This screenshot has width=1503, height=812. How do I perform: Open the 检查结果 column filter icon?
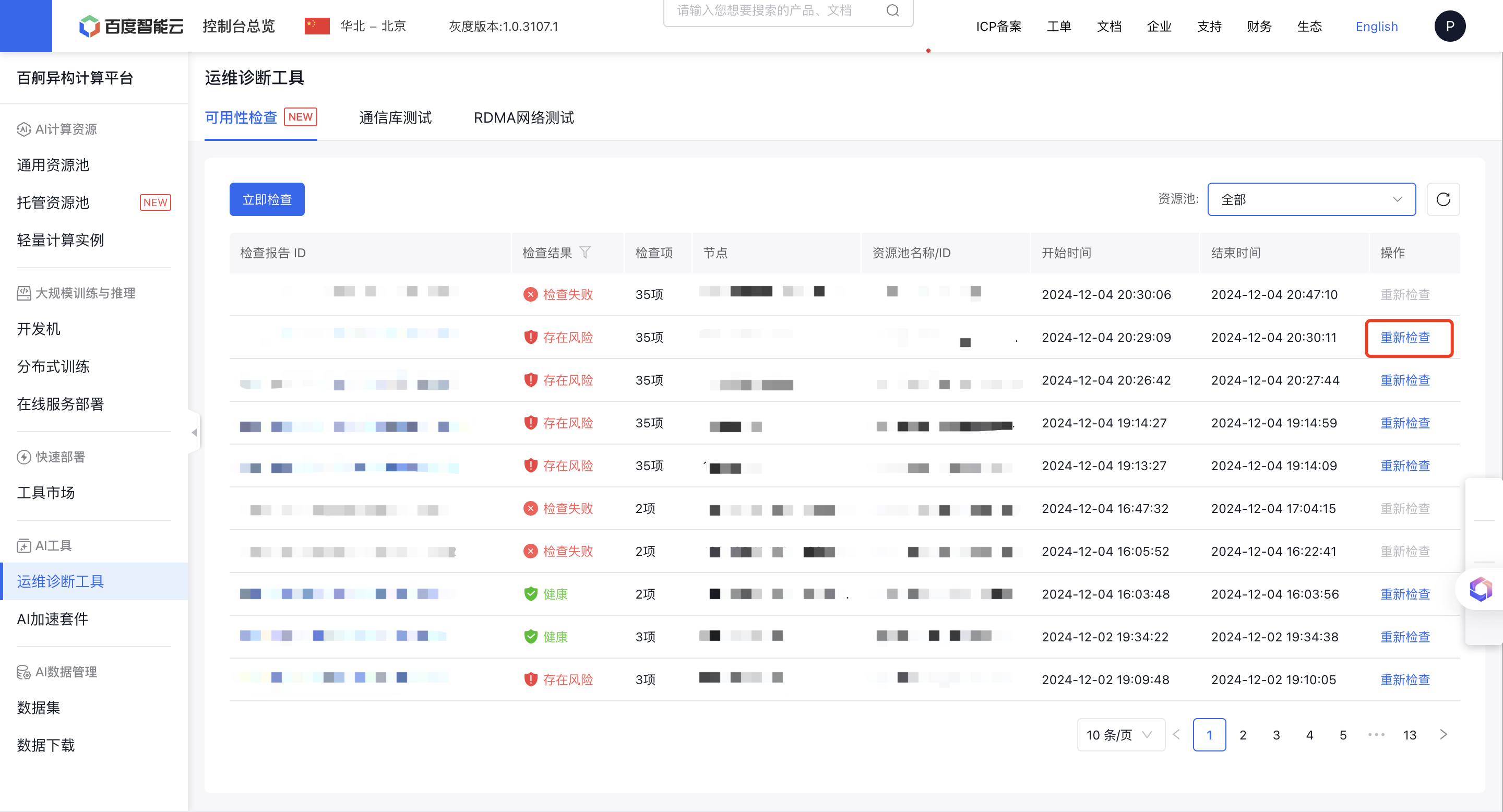click(x=584, y=253)
